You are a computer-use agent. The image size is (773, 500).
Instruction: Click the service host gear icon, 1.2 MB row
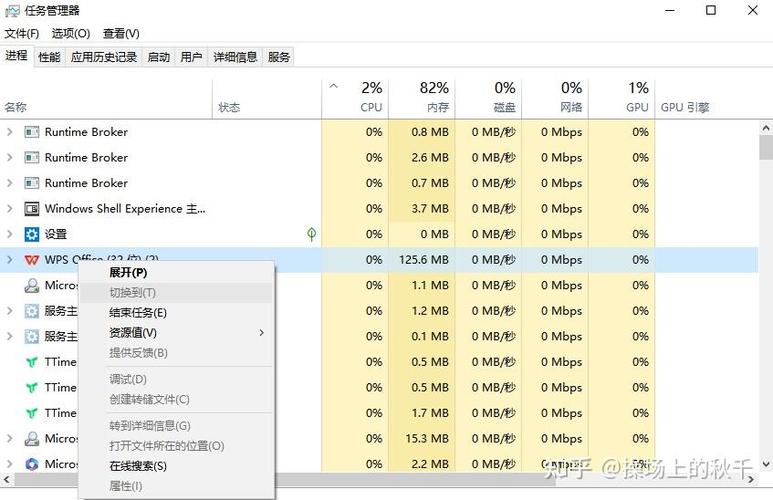pyautogui.click(x=32, y=311)
